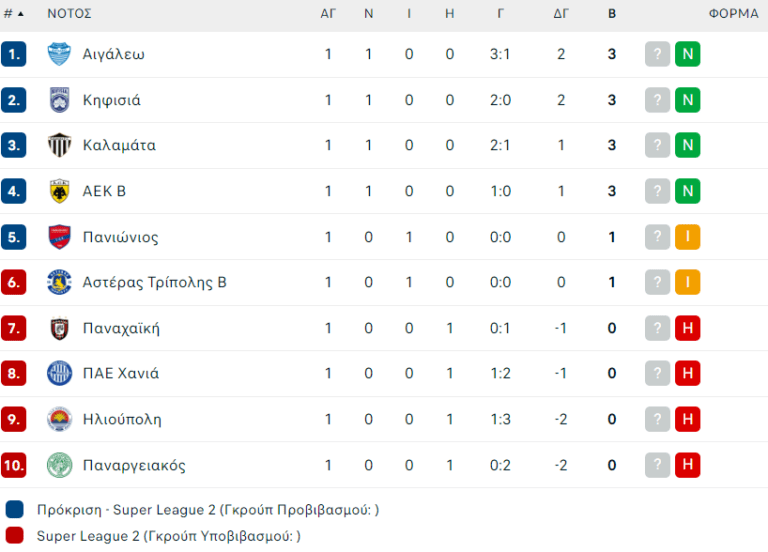Image resolution: width=768 pixels, height=552 pixels.
Task: Select the ΝΟΤΟΣ group header
Action: (x=69, y=14)
